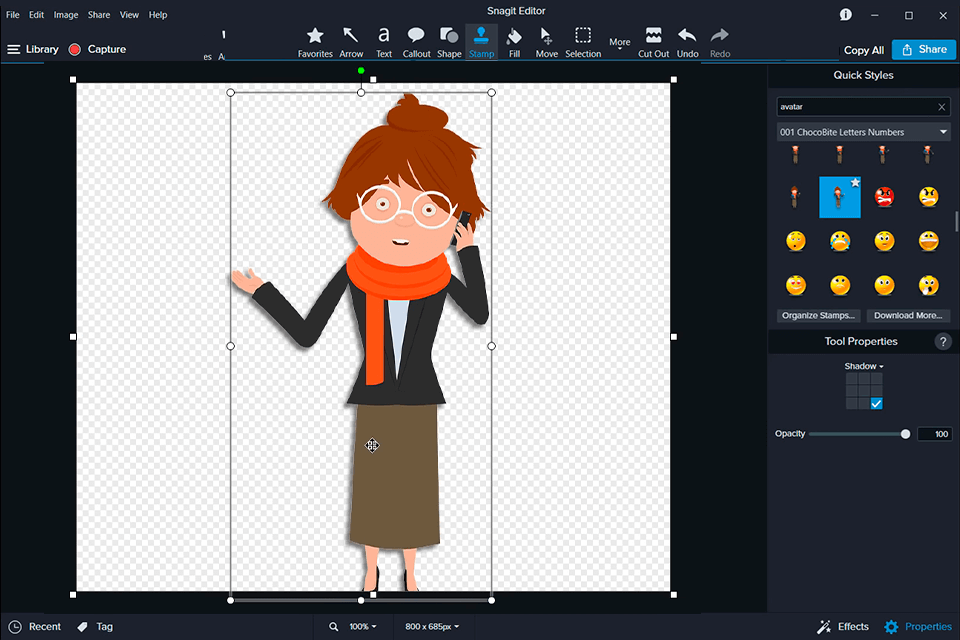
Task: Pick the wide laughing grin emoji stamp
Action: (929, 241)
